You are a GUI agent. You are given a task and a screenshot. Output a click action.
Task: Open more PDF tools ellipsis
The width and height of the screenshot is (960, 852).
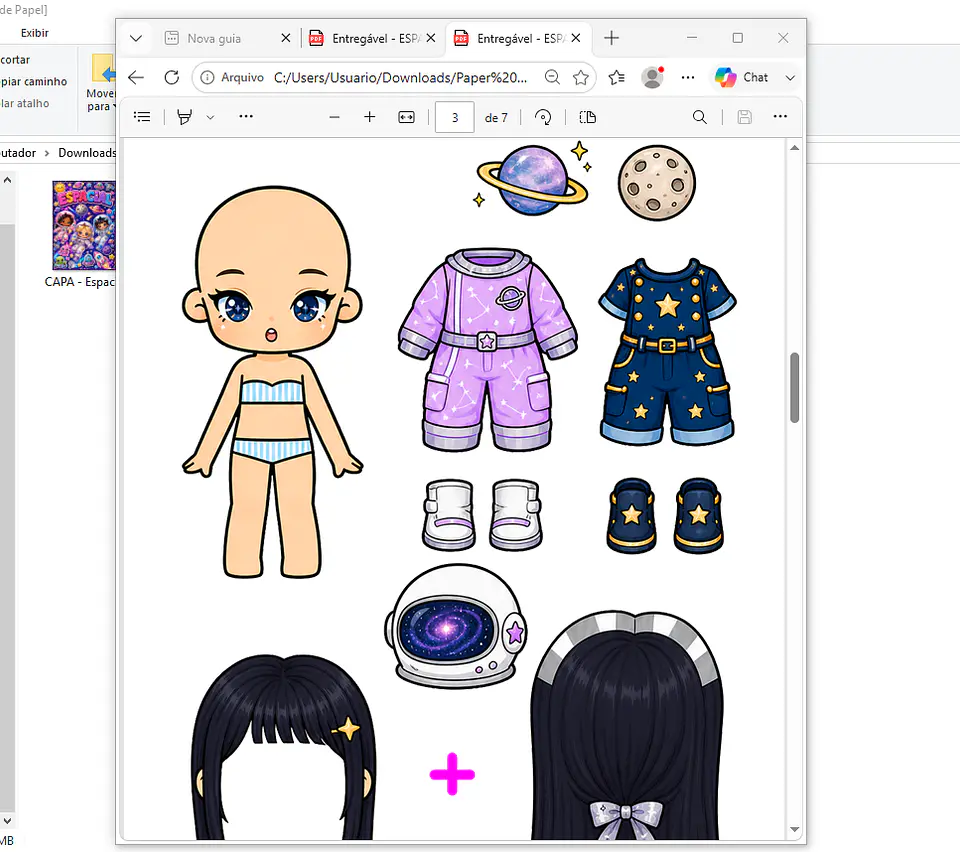pyautogui.click(x=246, y=116)
